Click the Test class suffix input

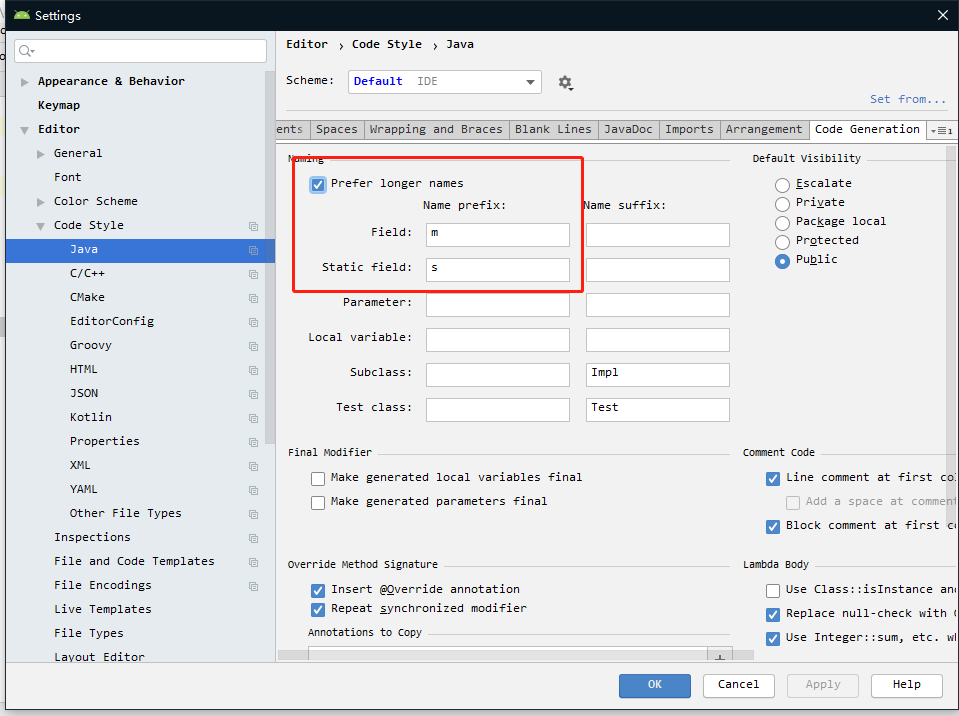point(657,410)
